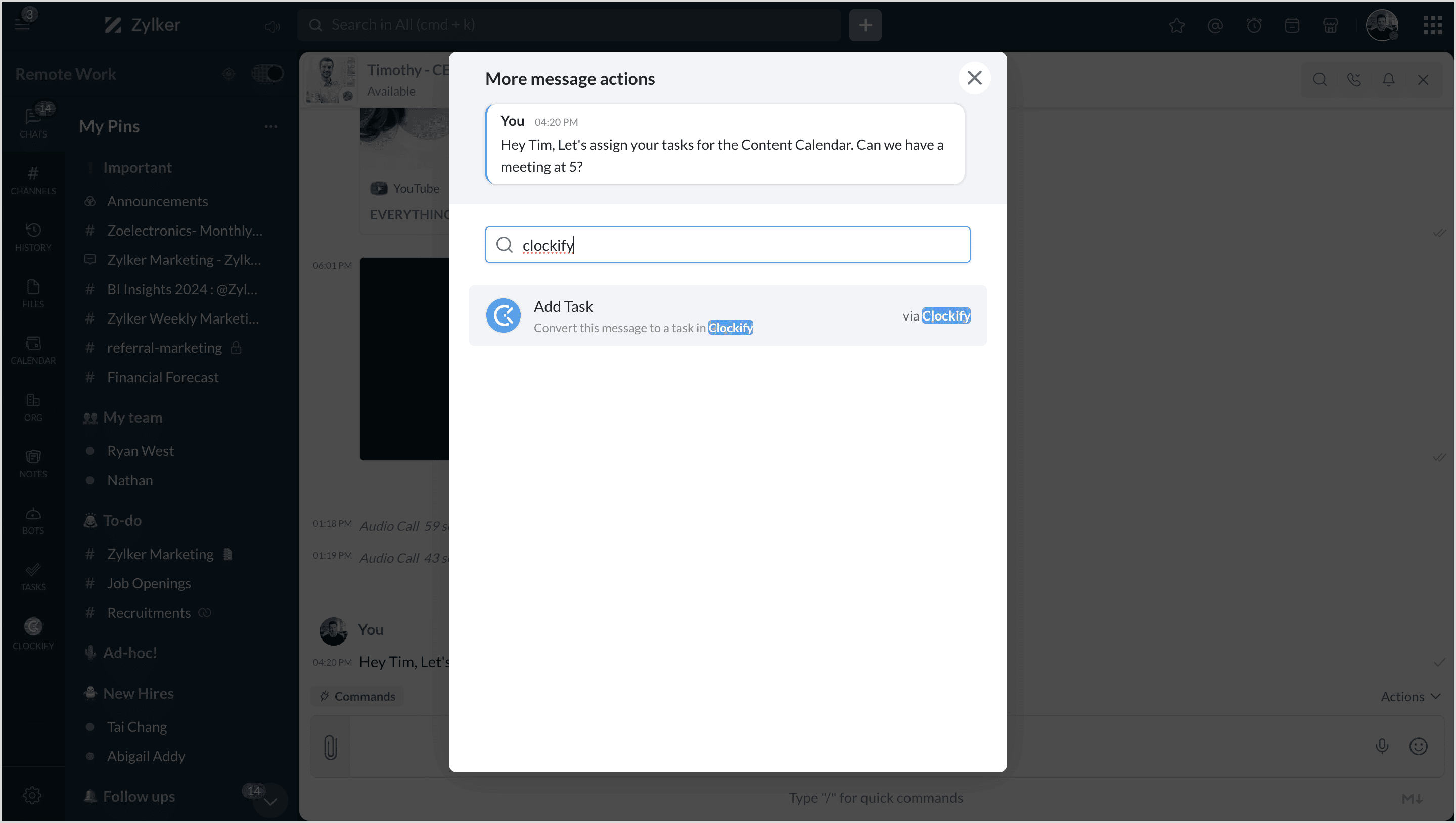Expand the scroll-down chevron beside Follow ups

coord(271,800)
